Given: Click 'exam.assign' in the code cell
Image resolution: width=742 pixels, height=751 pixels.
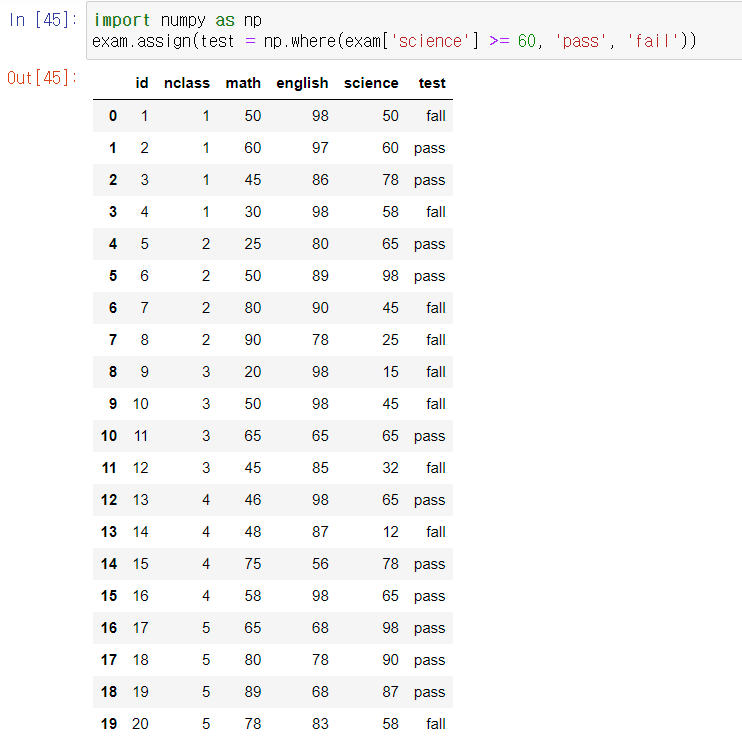Looking at the screenshot, I should pos(141,41).
